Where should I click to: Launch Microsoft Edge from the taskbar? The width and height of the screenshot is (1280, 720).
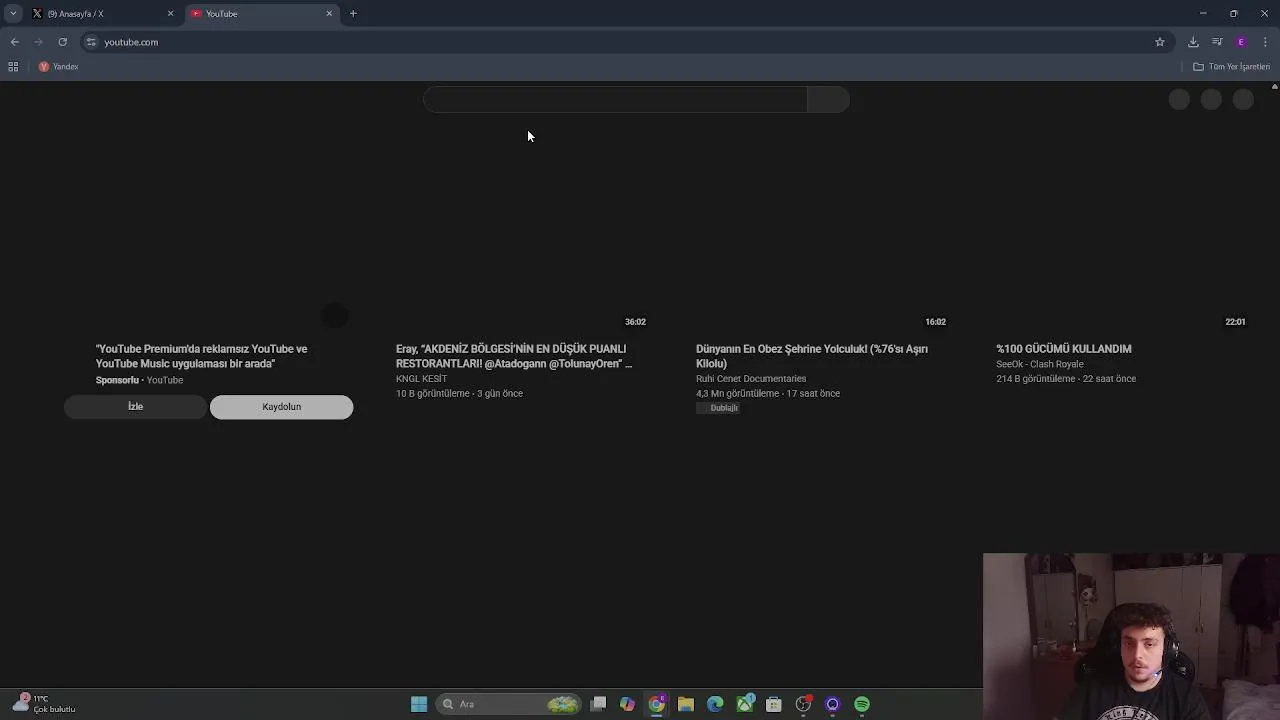coord(715,704)
